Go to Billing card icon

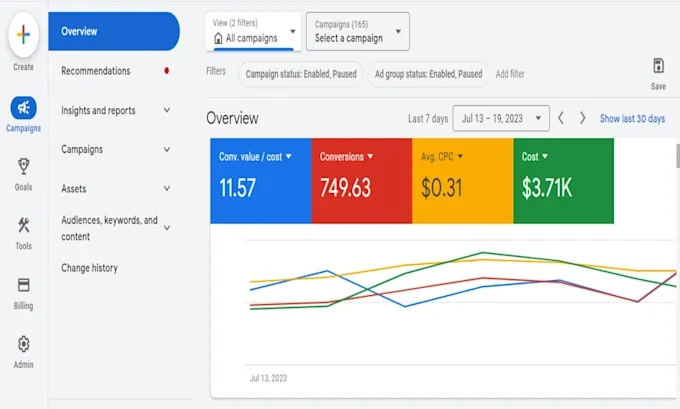pos(23,285)
